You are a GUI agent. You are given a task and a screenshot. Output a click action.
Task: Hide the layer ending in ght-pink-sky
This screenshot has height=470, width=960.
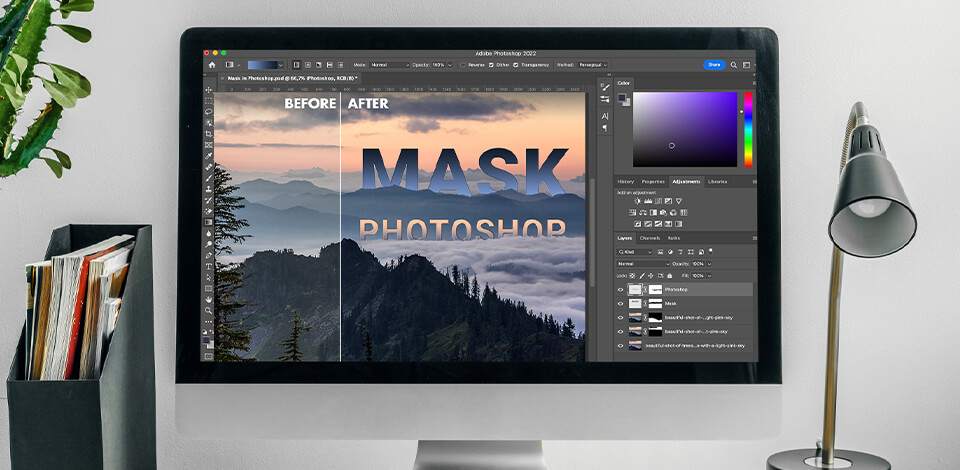(x=621, y=318)
